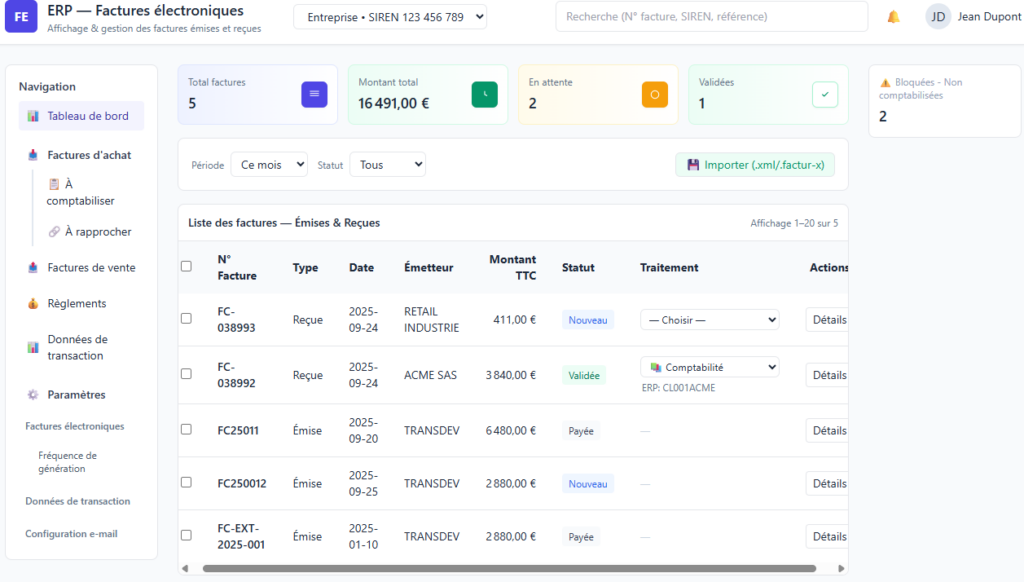
Task: Click the invoice search field
Action: point(711,17)
